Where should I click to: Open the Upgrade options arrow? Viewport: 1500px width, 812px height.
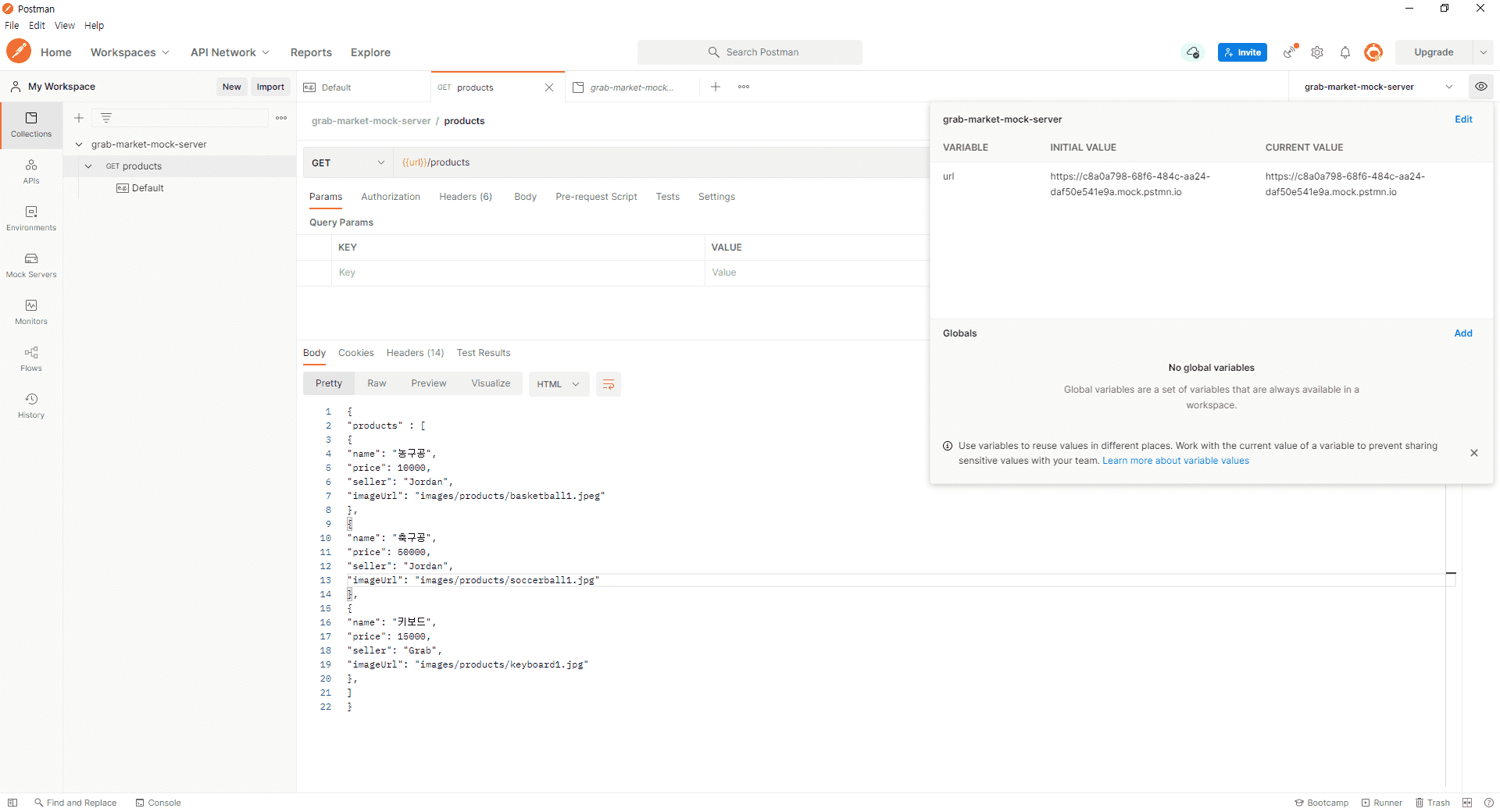click(1484, 52)
